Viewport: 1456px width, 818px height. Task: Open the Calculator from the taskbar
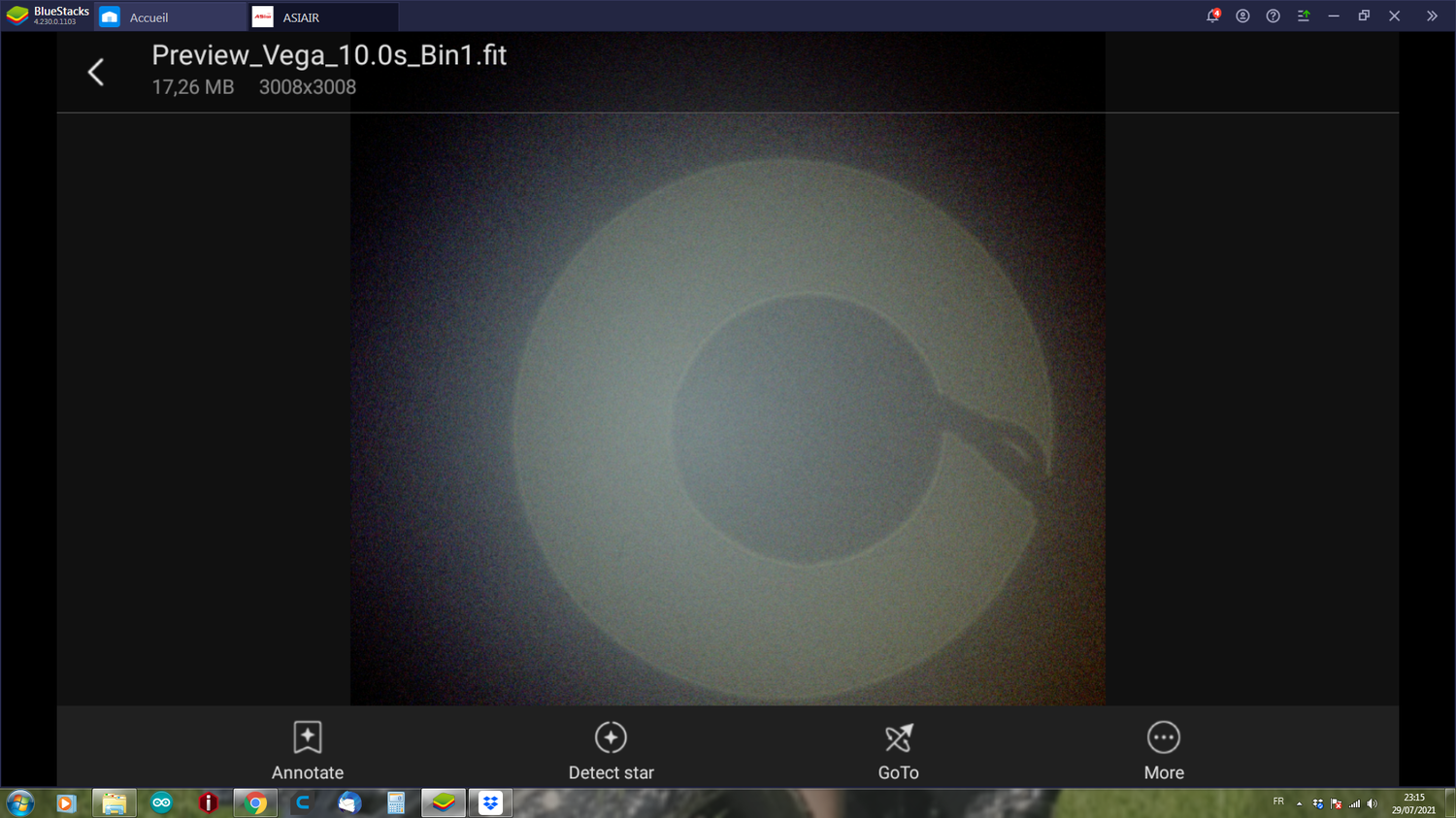[396, 802]
